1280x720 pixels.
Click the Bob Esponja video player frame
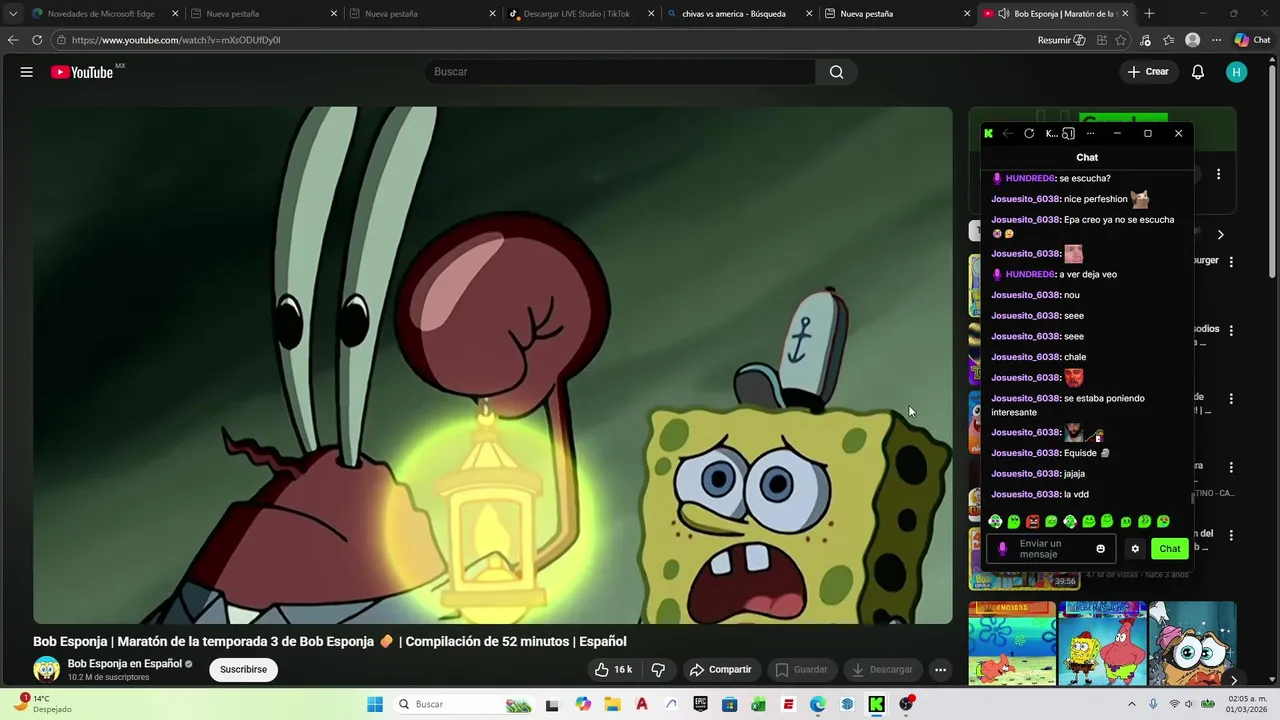(x=493, y=365)
